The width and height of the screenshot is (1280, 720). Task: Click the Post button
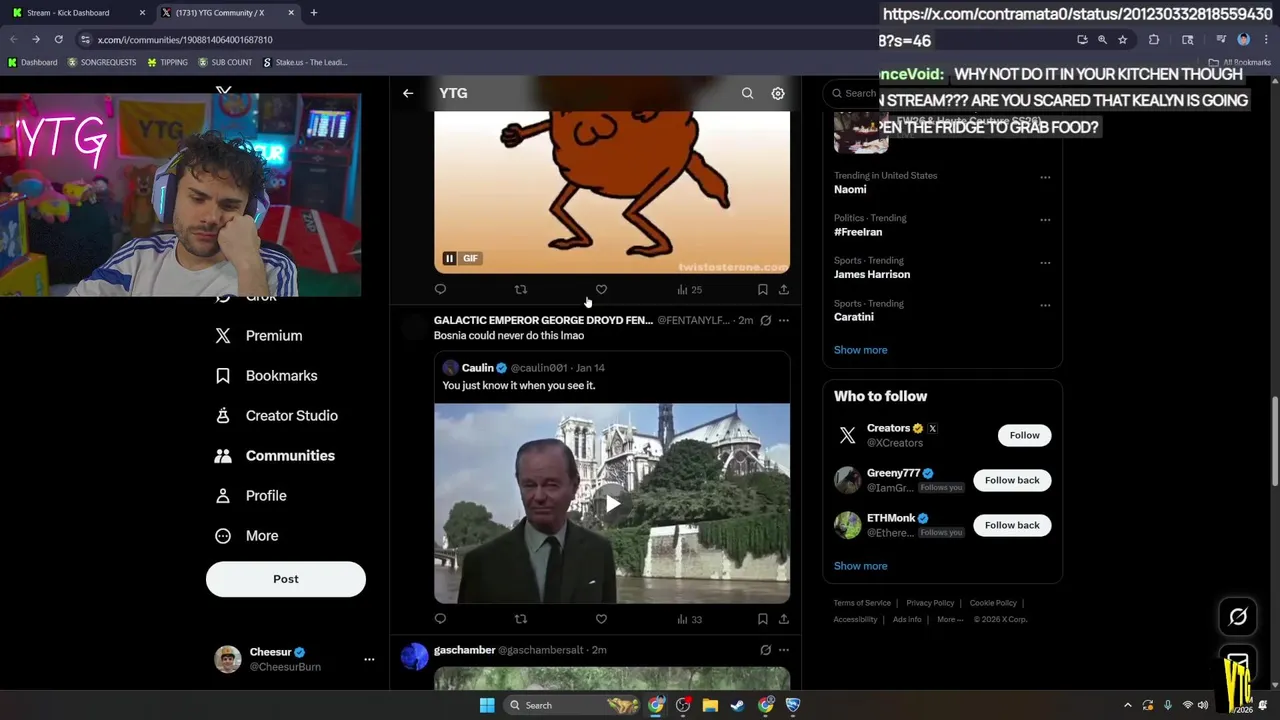pos(286,579)
